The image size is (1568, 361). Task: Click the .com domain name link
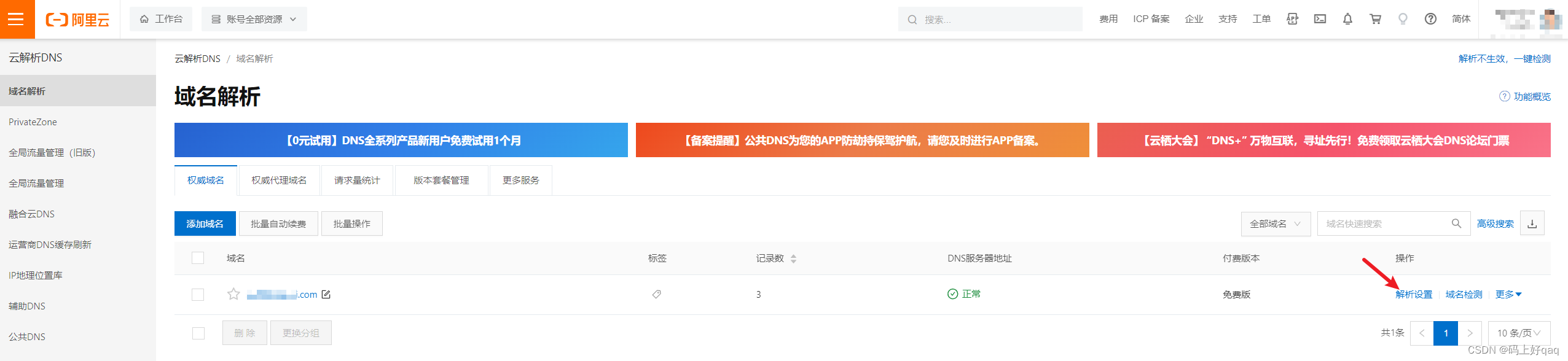(x=282, y=295)
